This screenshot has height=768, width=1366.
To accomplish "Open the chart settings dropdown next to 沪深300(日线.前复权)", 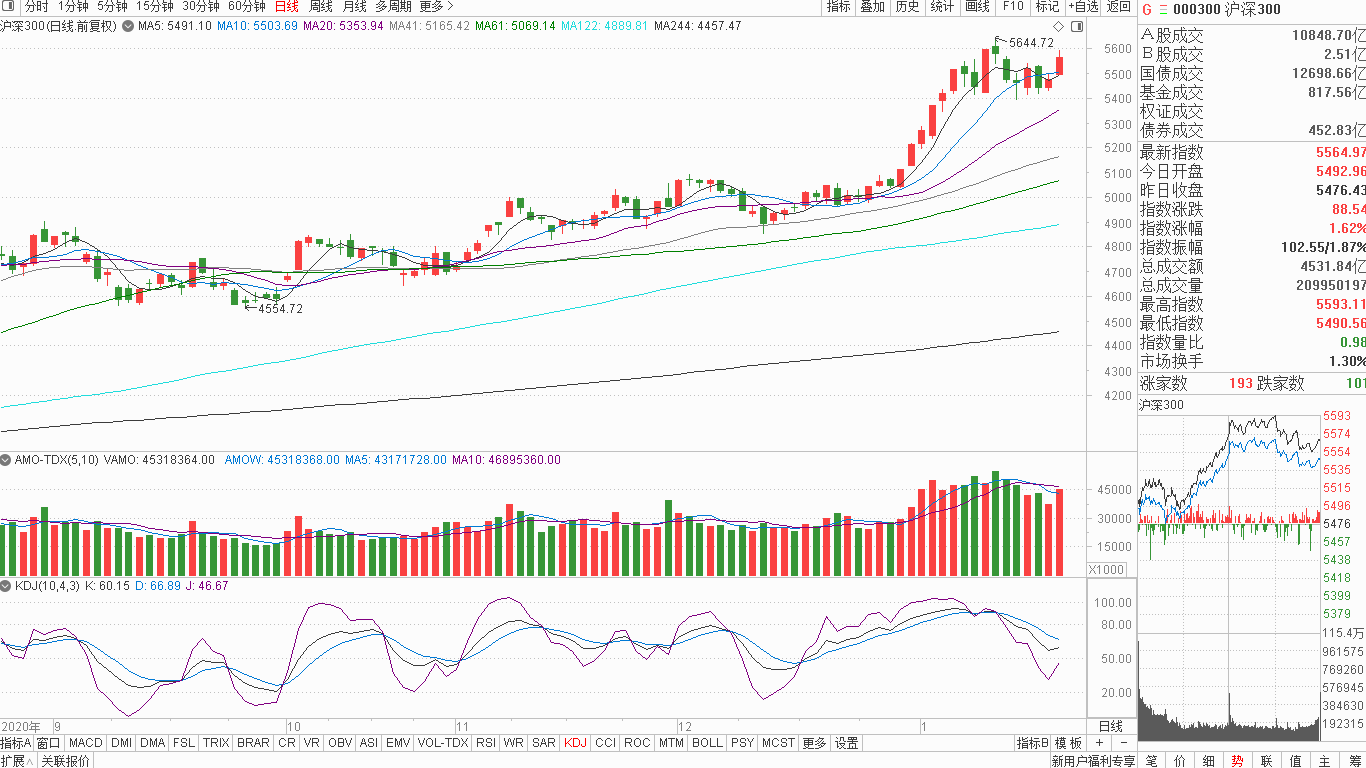I will [128, 25].
